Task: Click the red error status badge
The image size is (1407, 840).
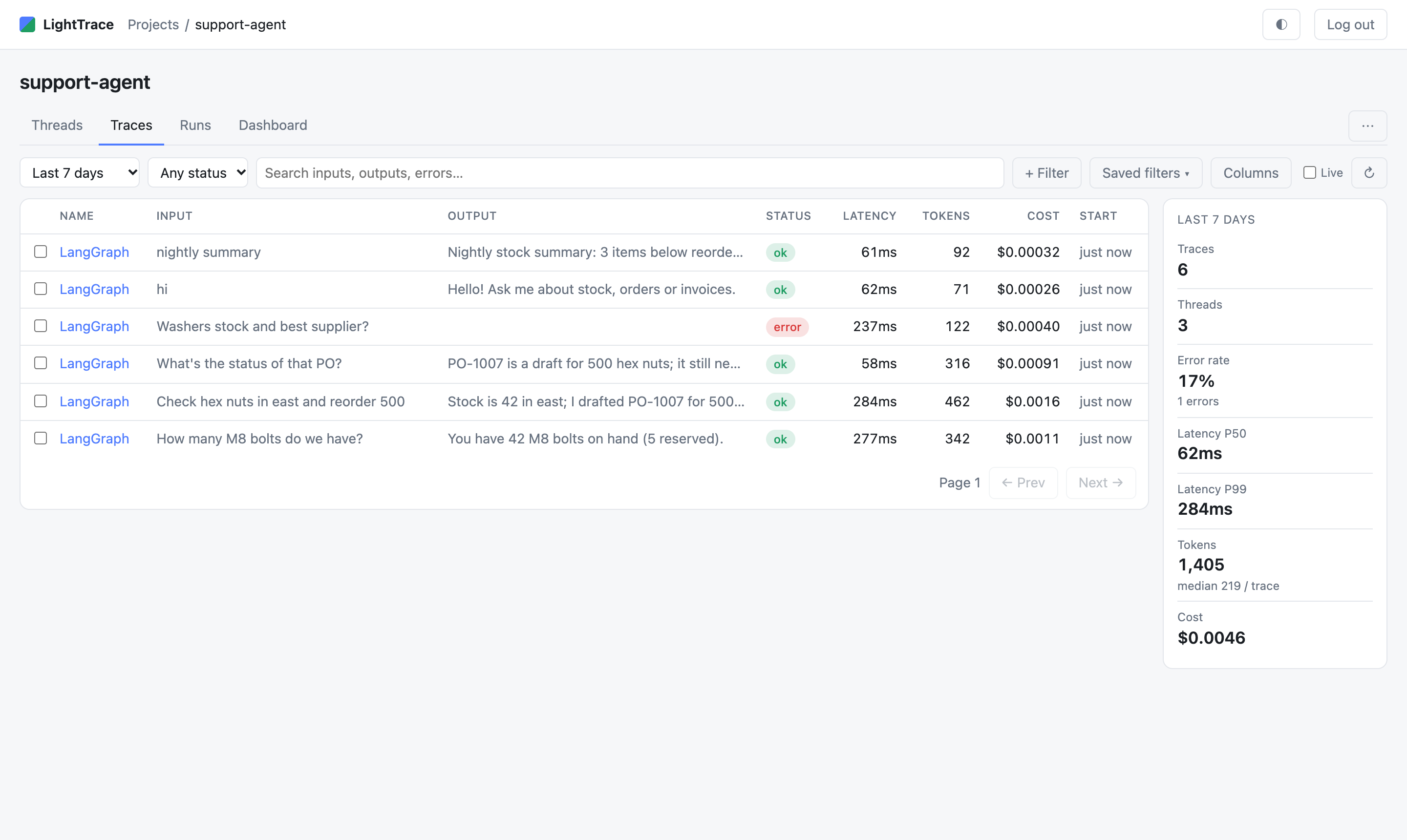Action: (787, 327)
